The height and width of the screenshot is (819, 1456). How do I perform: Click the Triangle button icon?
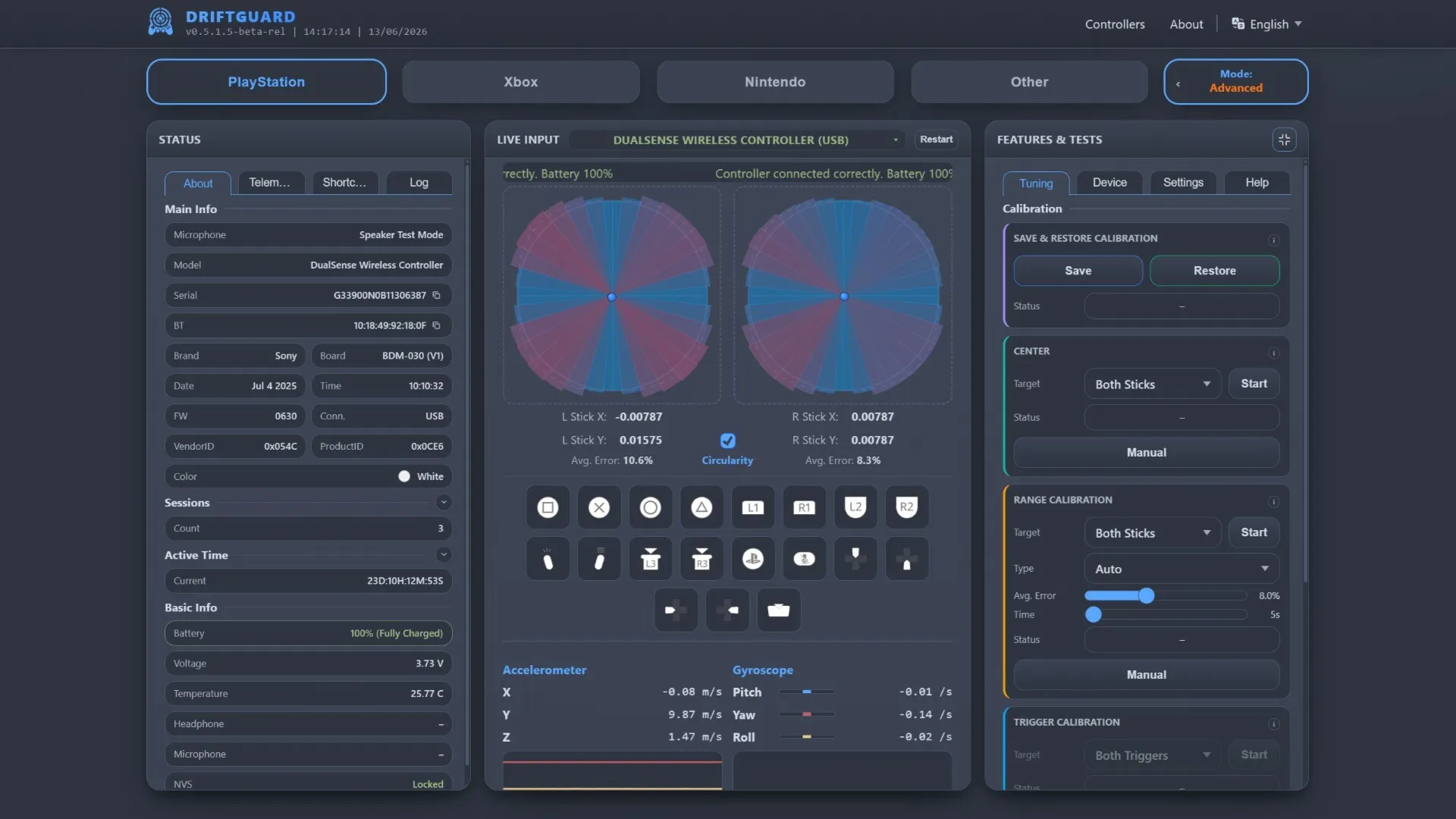tap(701, 507)
